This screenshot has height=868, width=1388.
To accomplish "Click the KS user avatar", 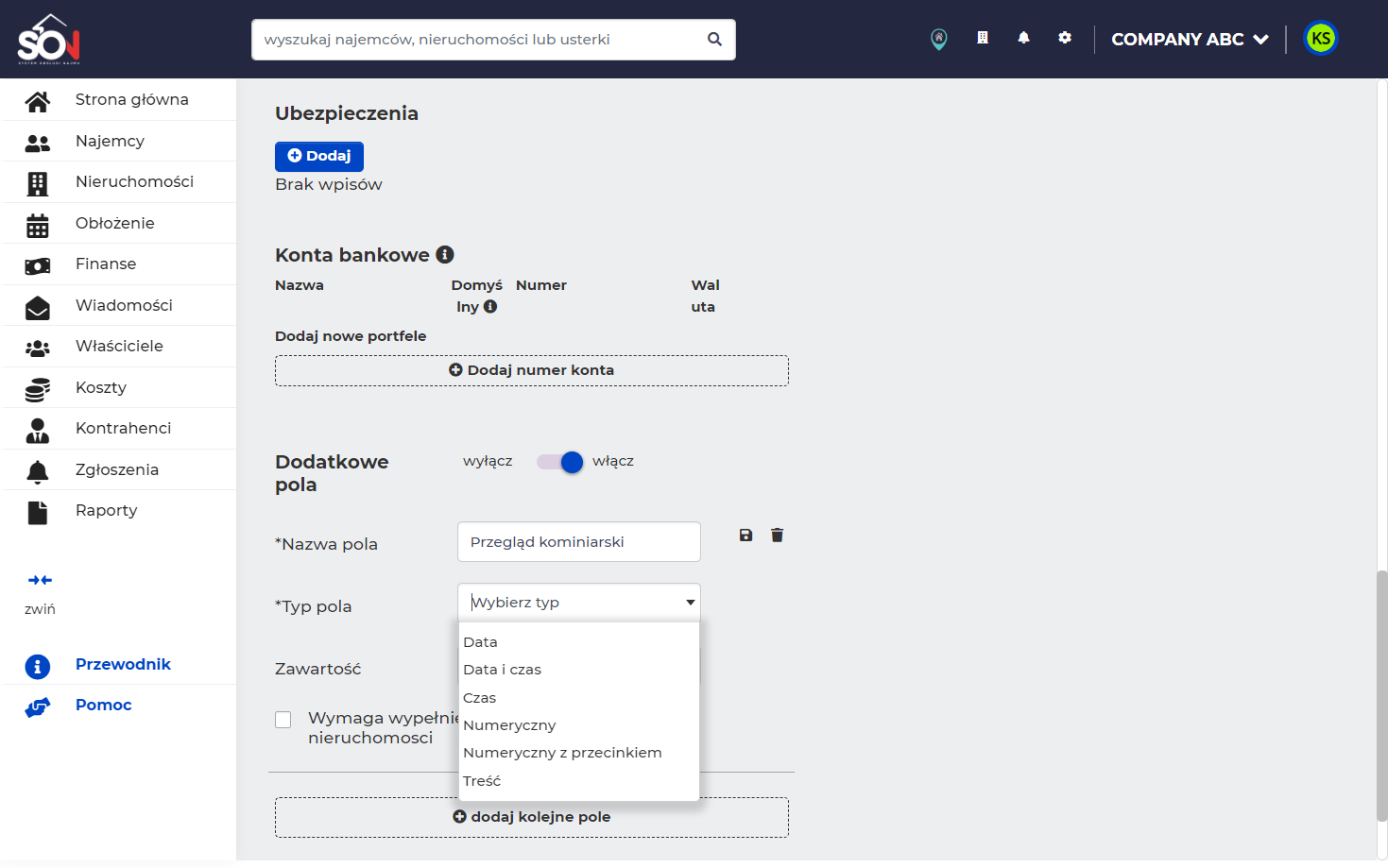I will click(1321, 39).
